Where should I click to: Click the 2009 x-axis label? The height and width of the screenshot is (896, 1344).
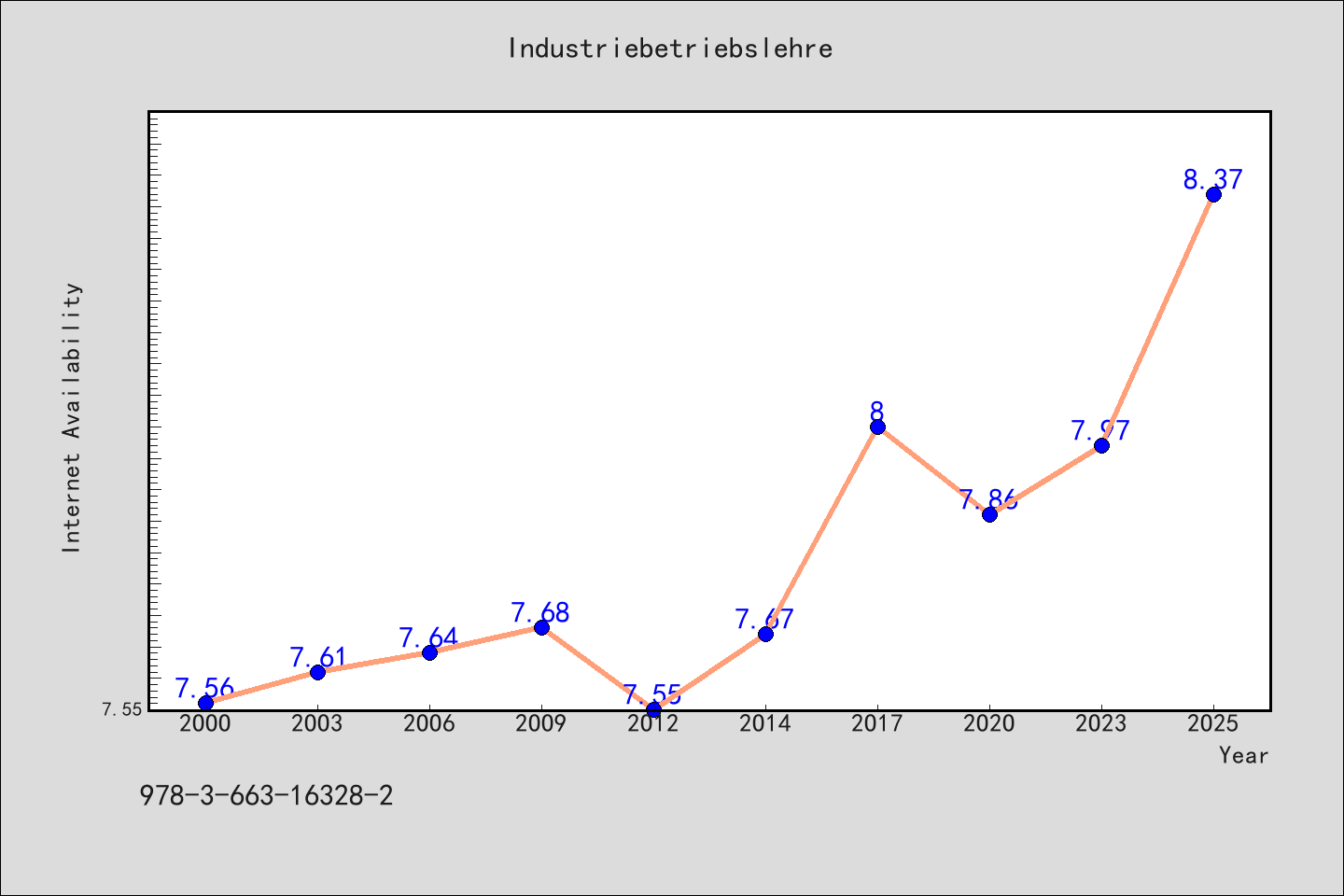(x=541, y=723)
